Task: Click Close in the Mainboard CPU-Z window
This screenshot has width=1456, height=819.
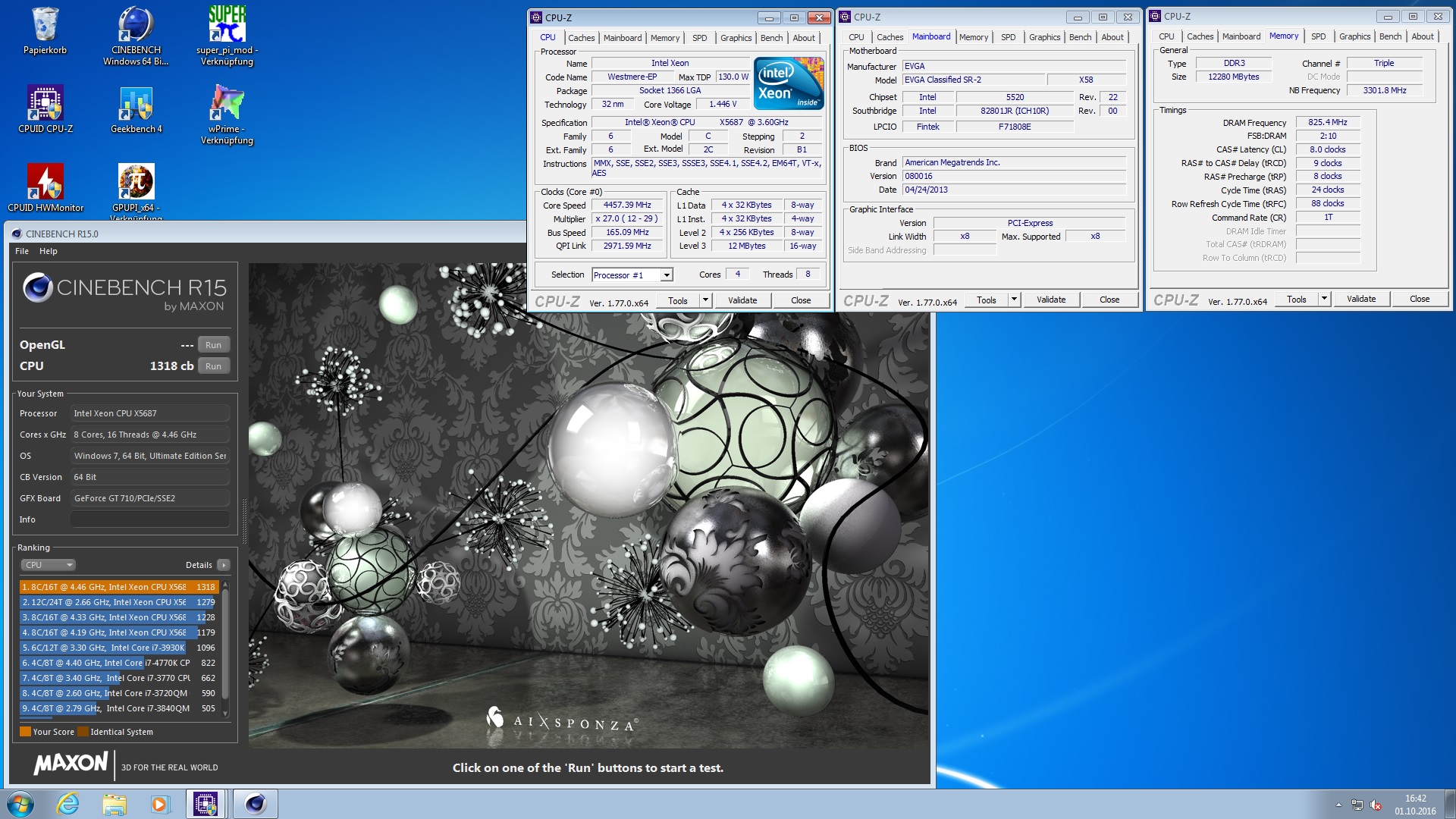Action: [1109, 300]
